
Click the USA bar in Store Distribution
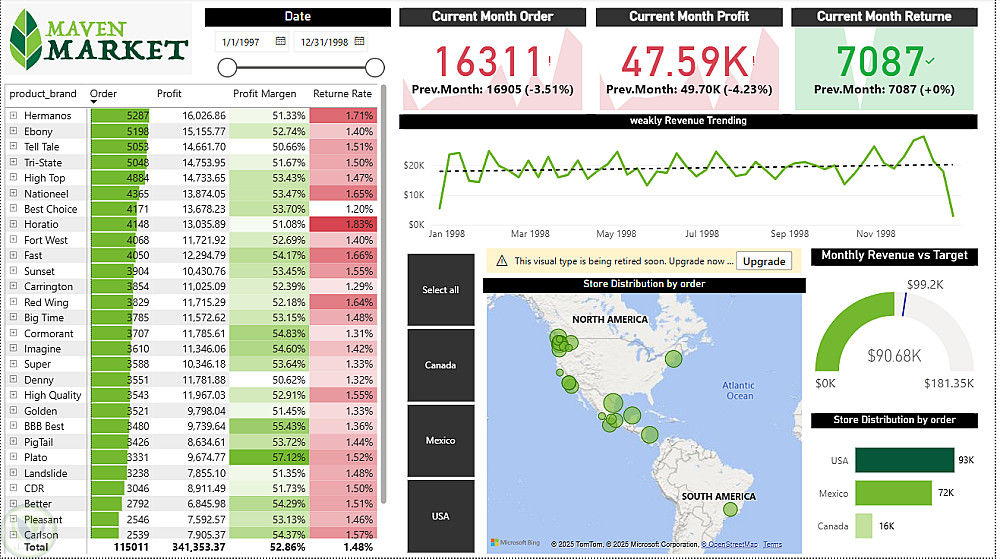pos(904,460)
